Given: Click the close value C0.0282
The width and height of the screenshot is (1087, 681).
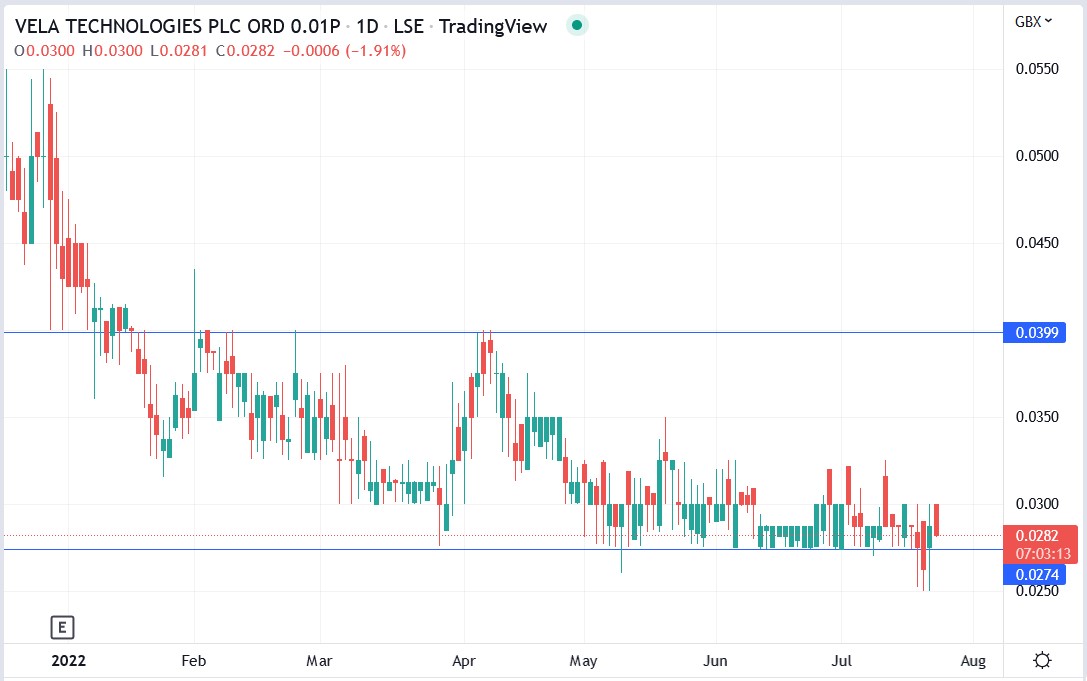Looking at the screenshot, I should pos(245,51).
